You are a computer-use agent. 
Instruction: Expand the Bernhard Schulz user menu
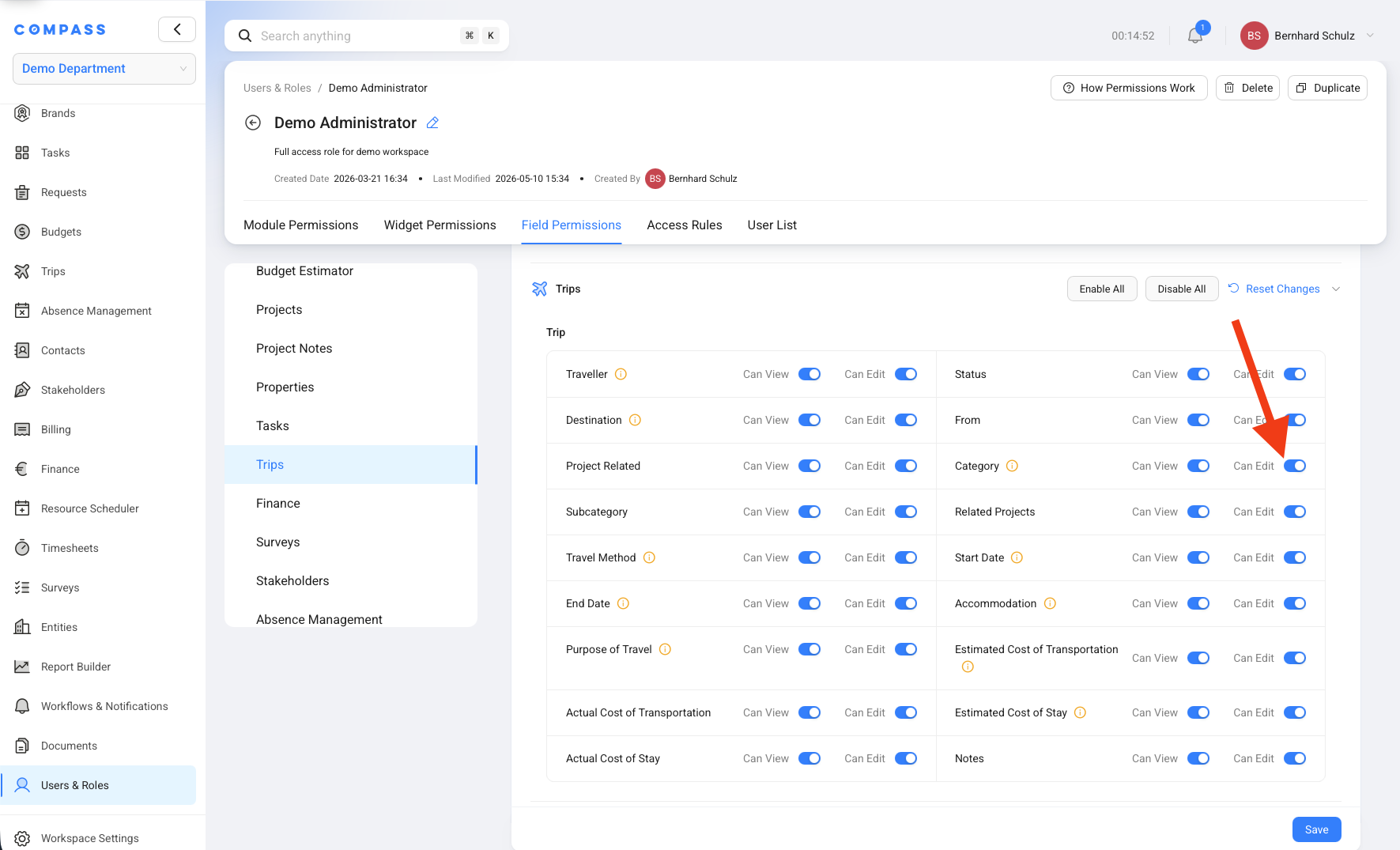1308,36
